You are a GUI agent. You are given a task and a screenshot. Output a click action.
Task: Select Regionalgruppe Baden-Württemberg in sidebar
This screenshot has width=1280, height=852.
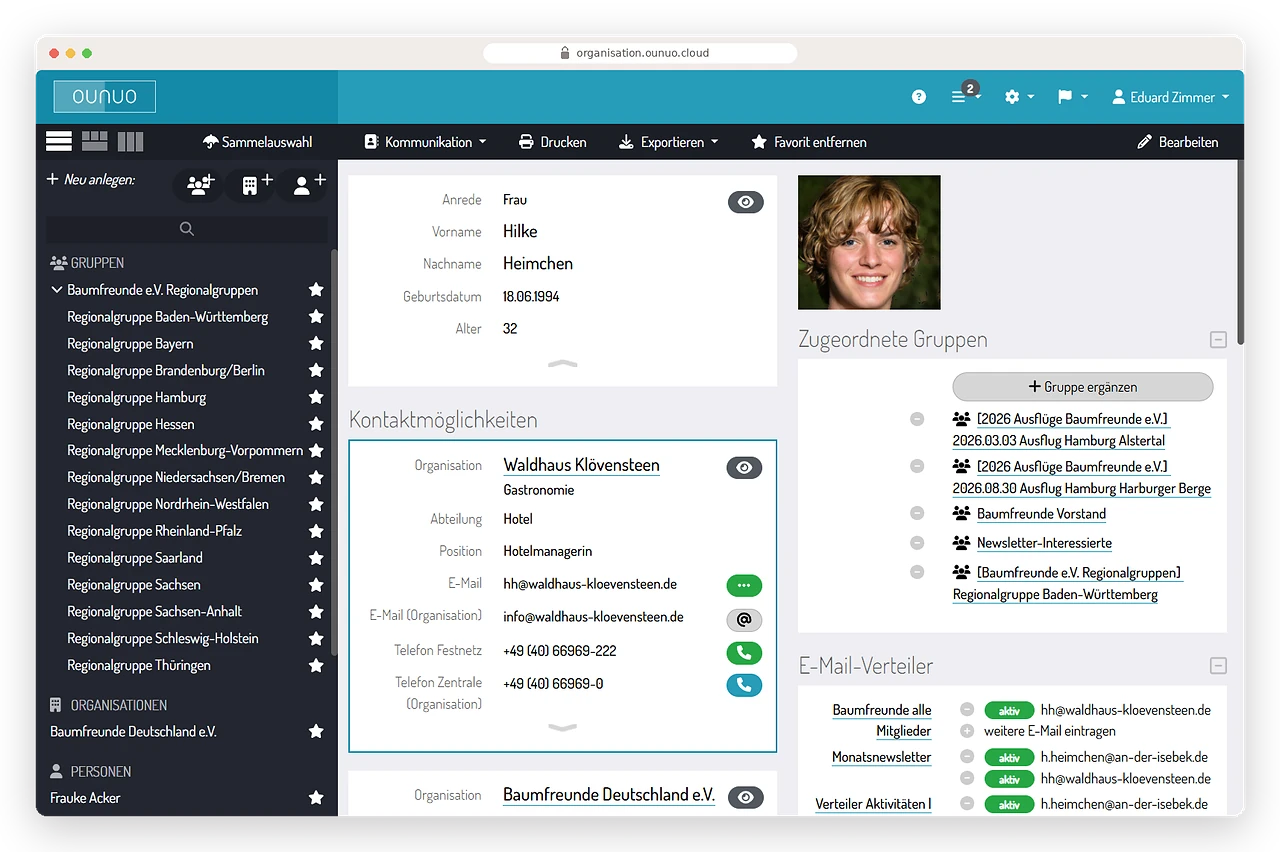click(x=167, y=317)
